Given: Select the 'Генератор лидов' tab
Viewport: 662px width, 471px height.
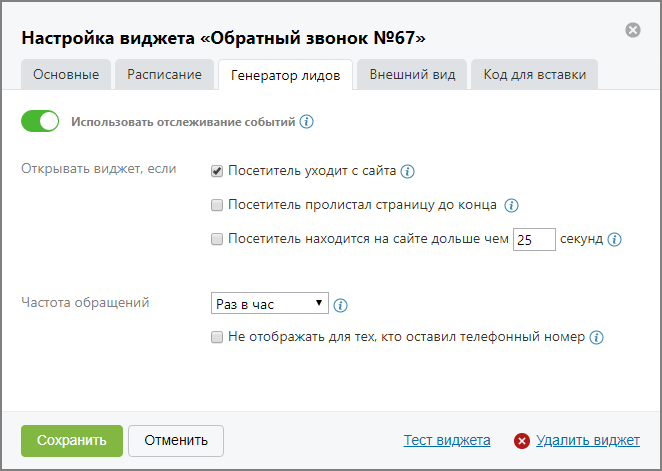Looking at the screenshot, I should point(285,75).
